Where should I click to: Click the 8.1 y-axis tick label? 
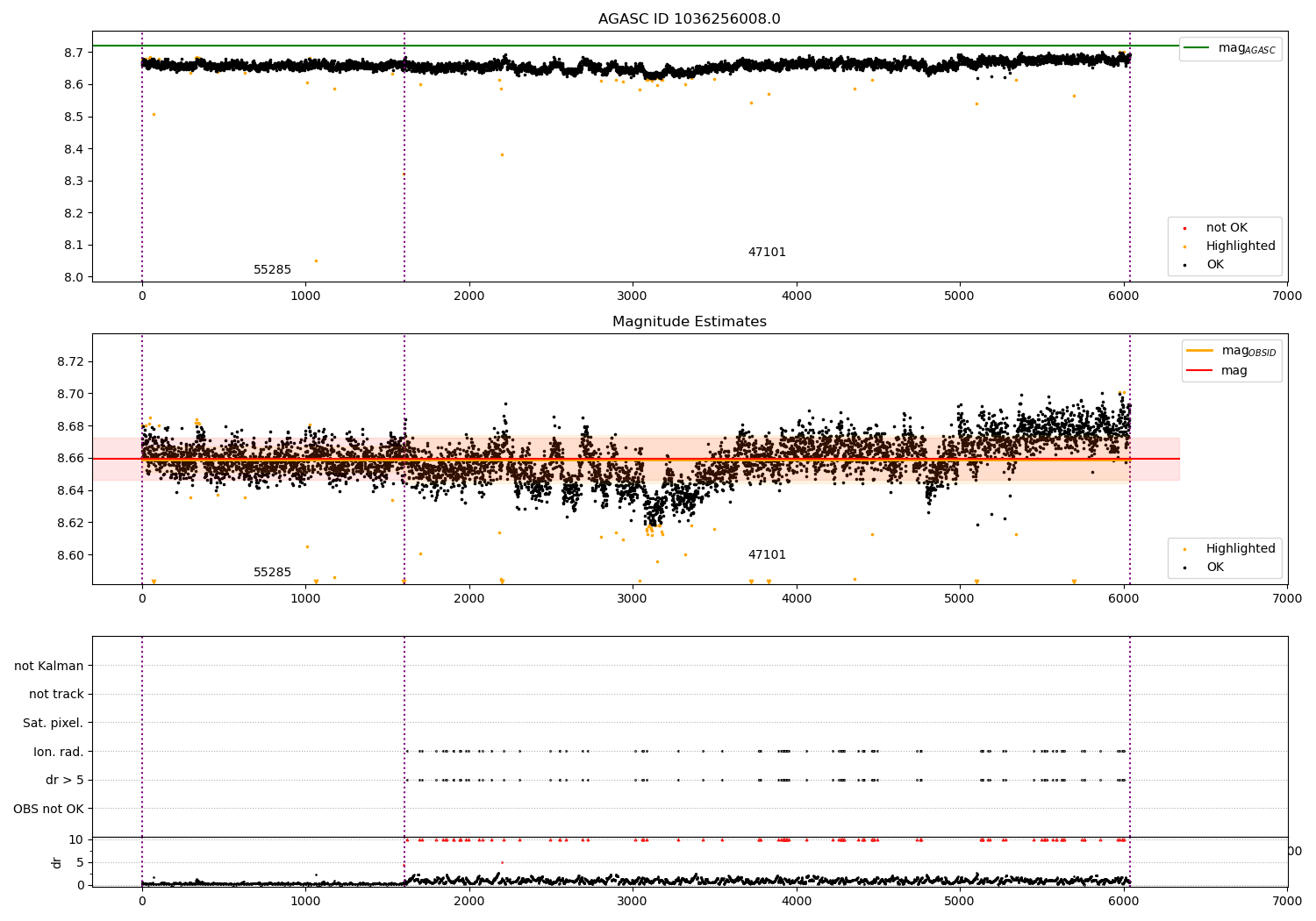(74, 246)
